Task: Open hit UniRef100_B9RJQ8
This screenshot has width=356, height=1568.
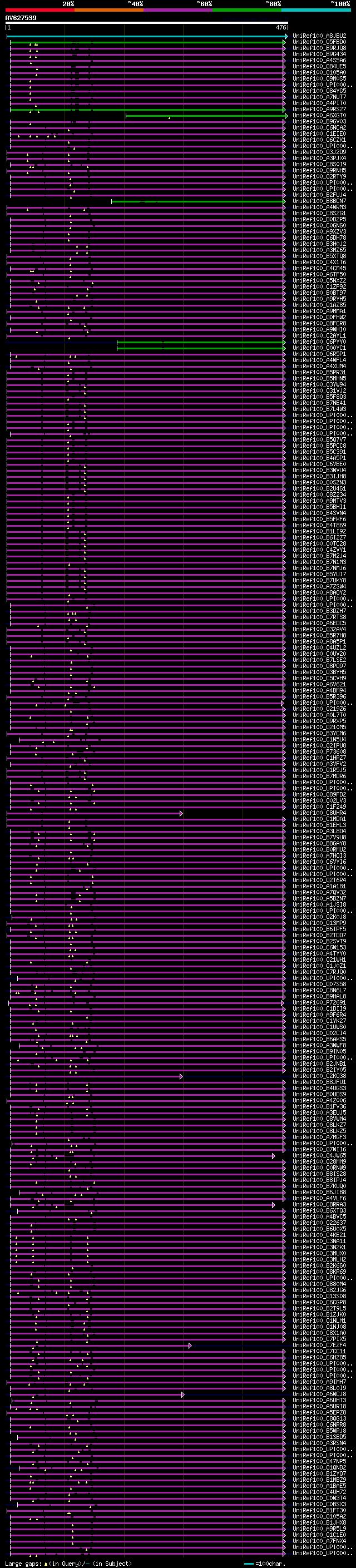Action: (x=319, y=48)
